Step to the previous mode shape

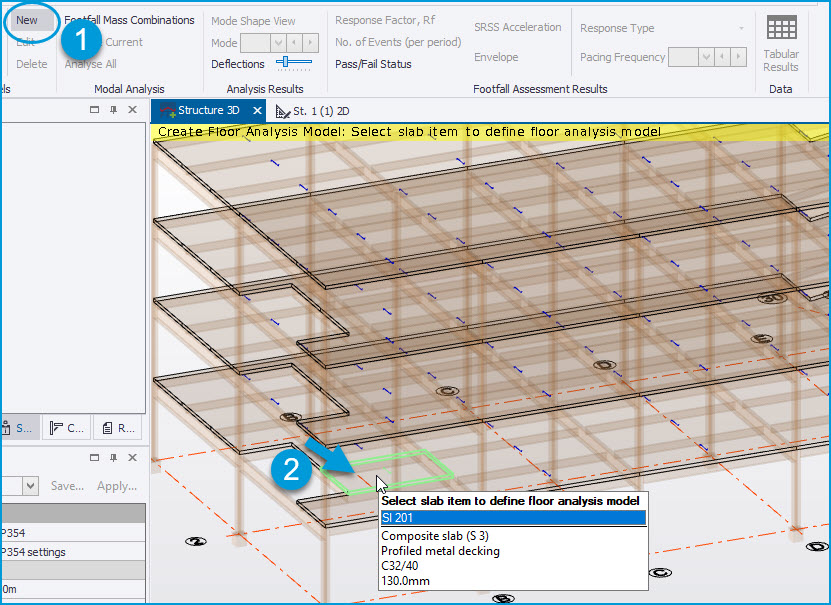tap(294, 43)
